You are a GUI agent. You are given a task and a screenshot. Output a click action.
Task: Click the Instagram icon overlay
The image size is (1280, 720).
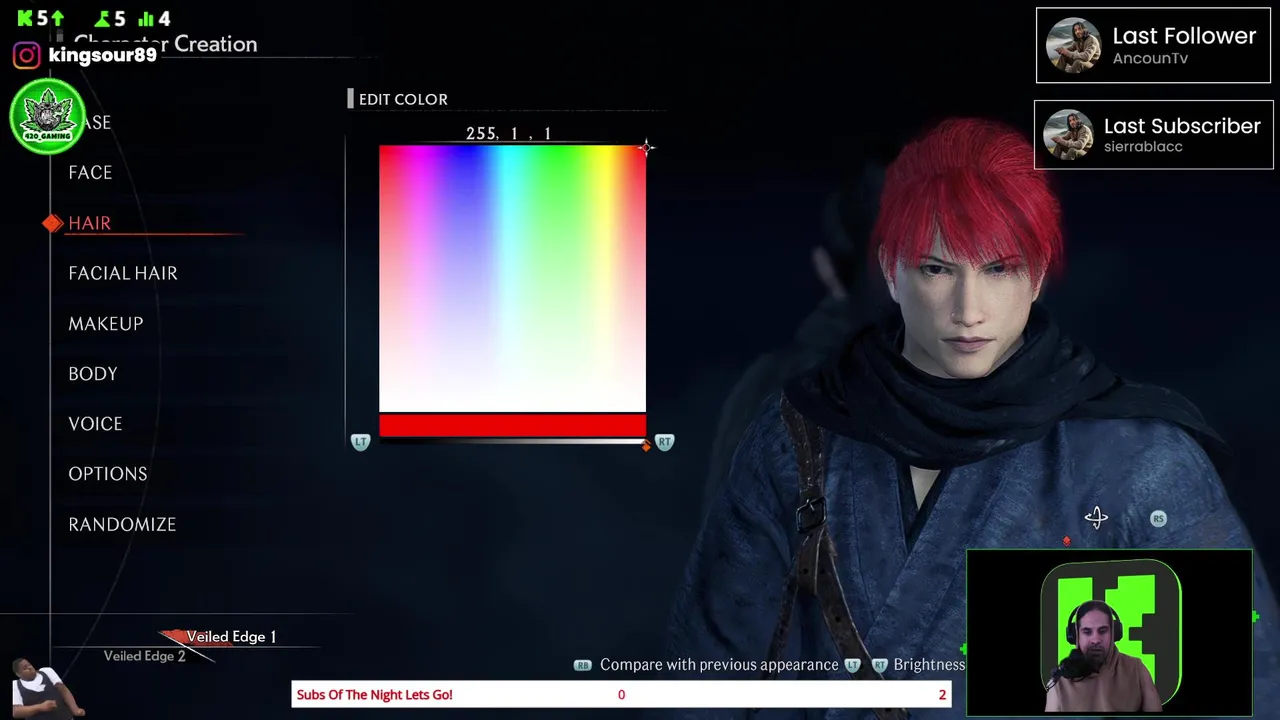point(27,55)
